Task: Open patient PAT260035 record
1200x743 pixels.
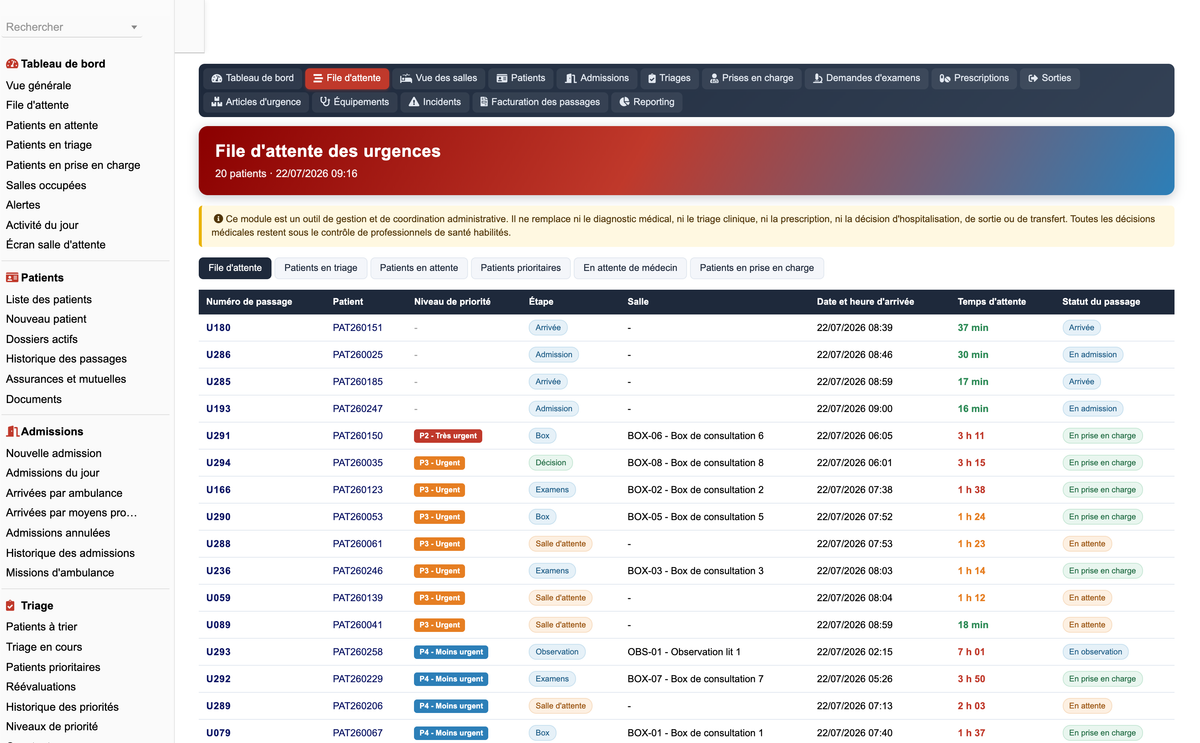Action: 358,463
